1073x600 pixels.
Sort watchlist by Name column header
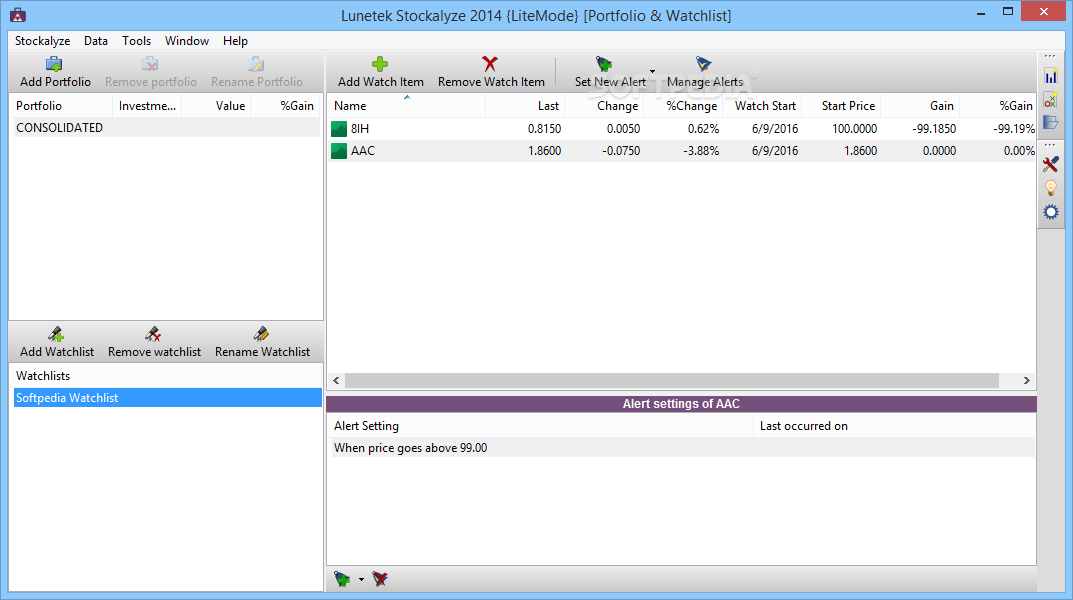[406, 106]
